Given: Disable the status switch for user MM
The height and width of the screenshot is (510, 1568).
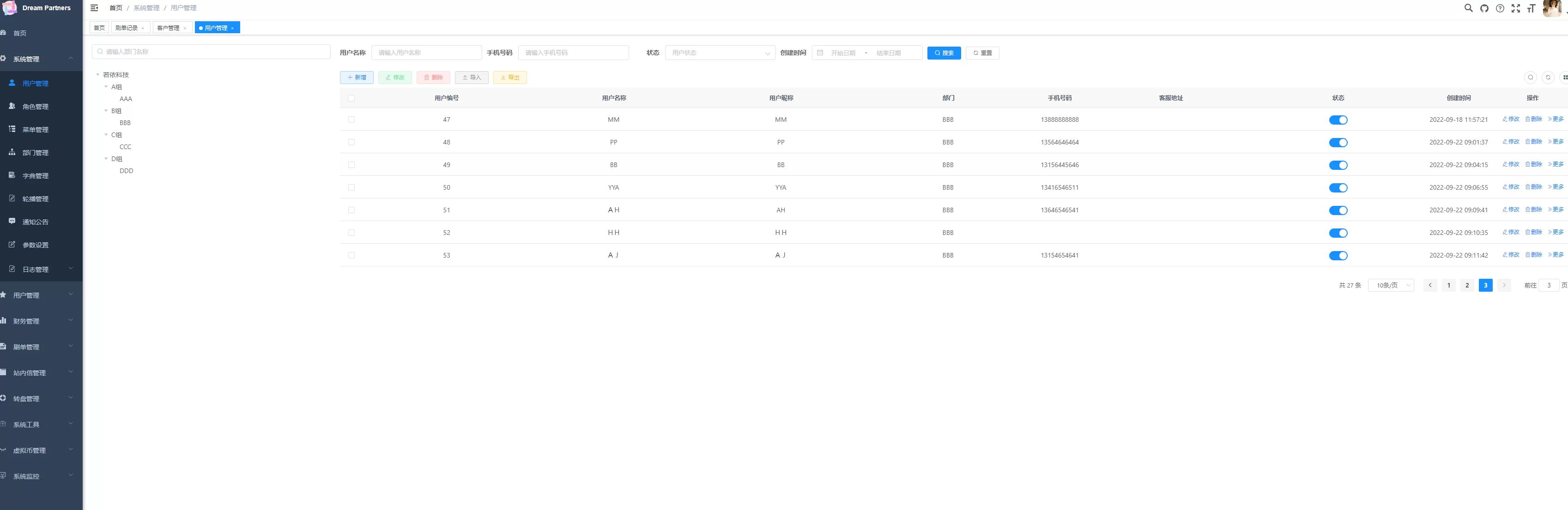Looking at the screenshot, I should pos(1338,120).
